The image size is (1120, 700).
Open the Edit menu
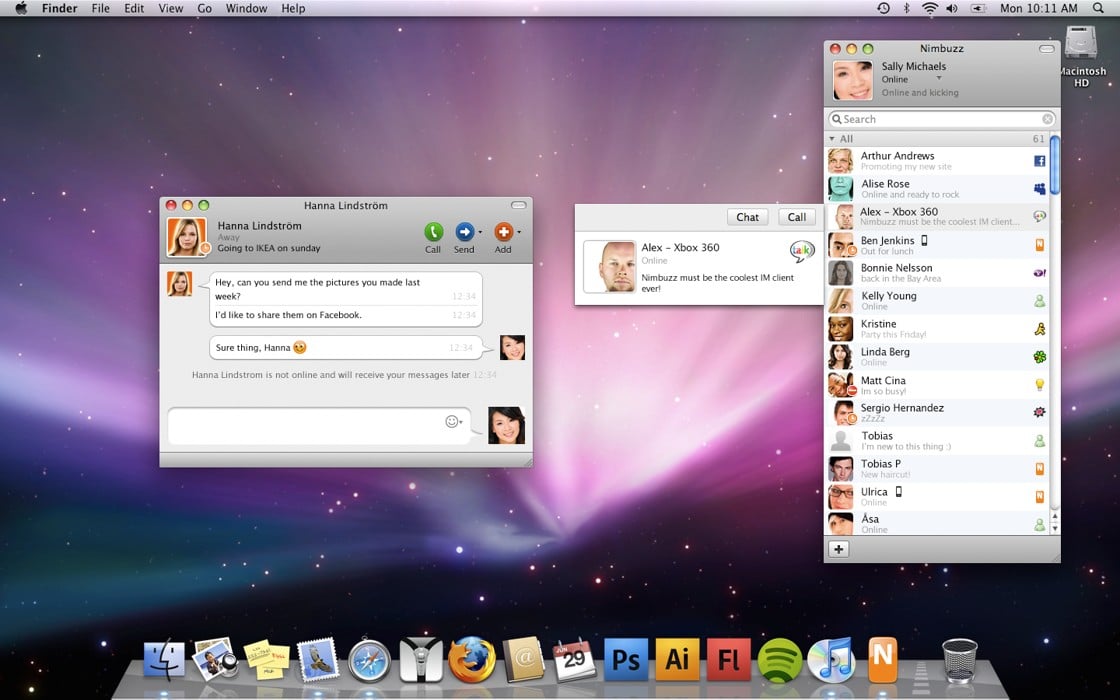[x=134, y=9]
